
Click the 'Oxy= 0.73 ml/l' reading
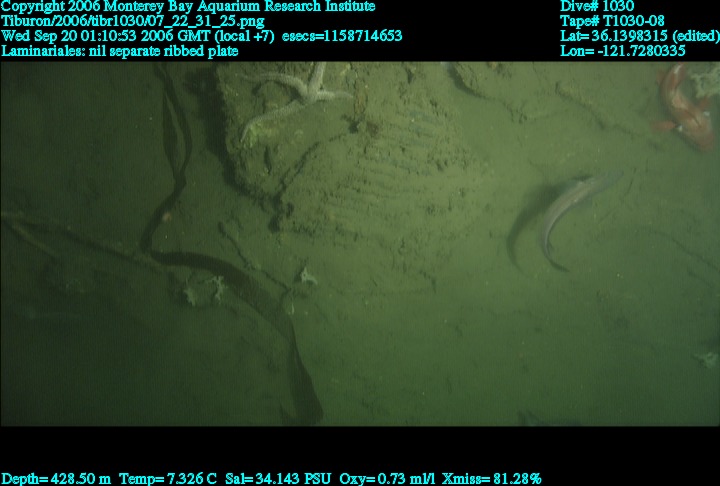pos(387,479)
